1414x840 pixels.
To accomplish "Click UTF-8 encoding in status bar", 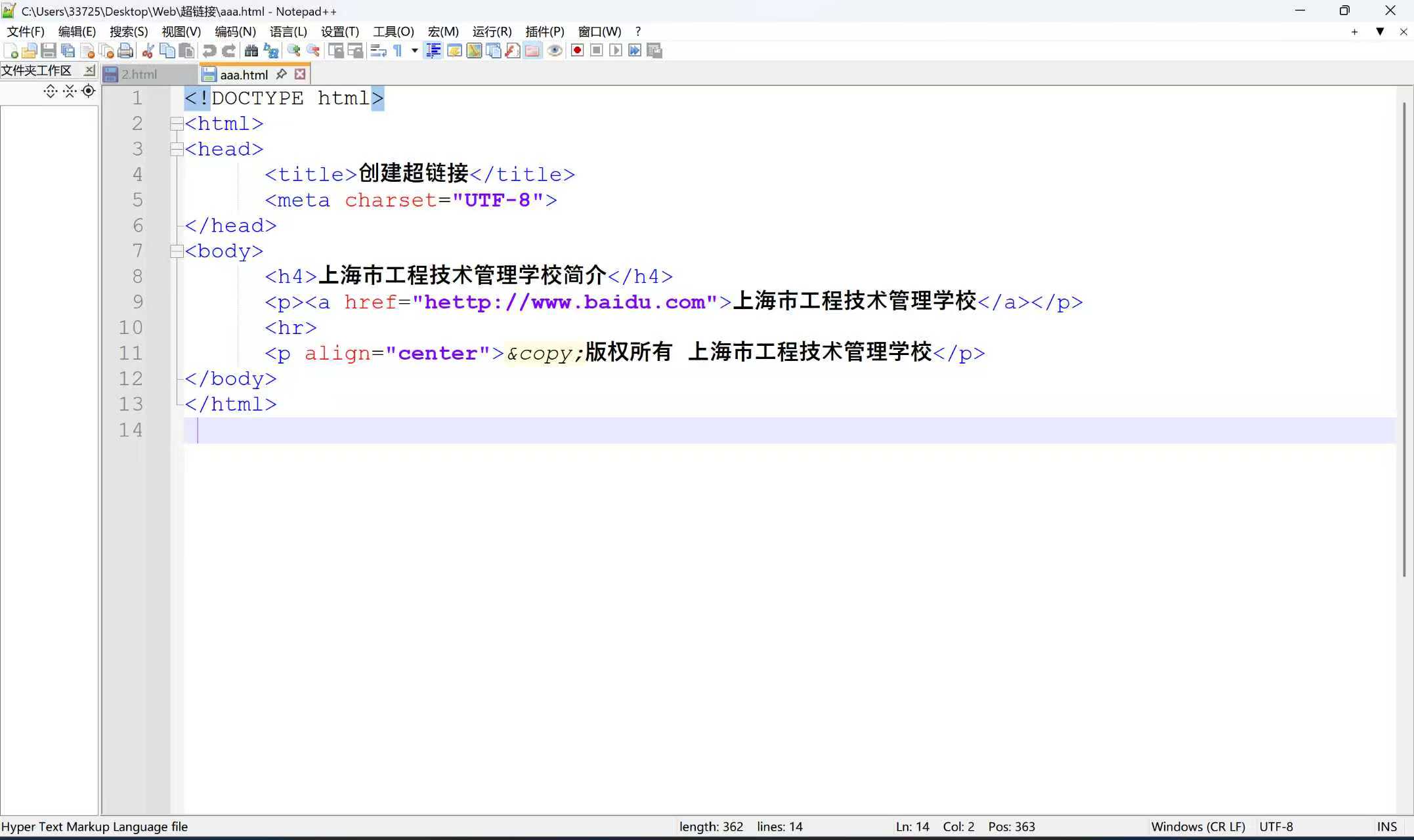I will coord(1275,827).
